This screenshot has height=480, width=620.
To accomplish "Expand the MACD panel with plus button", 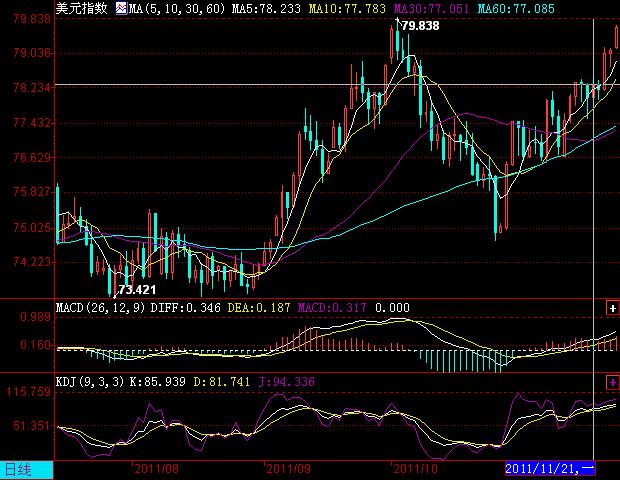I will (x=612, y=308).
